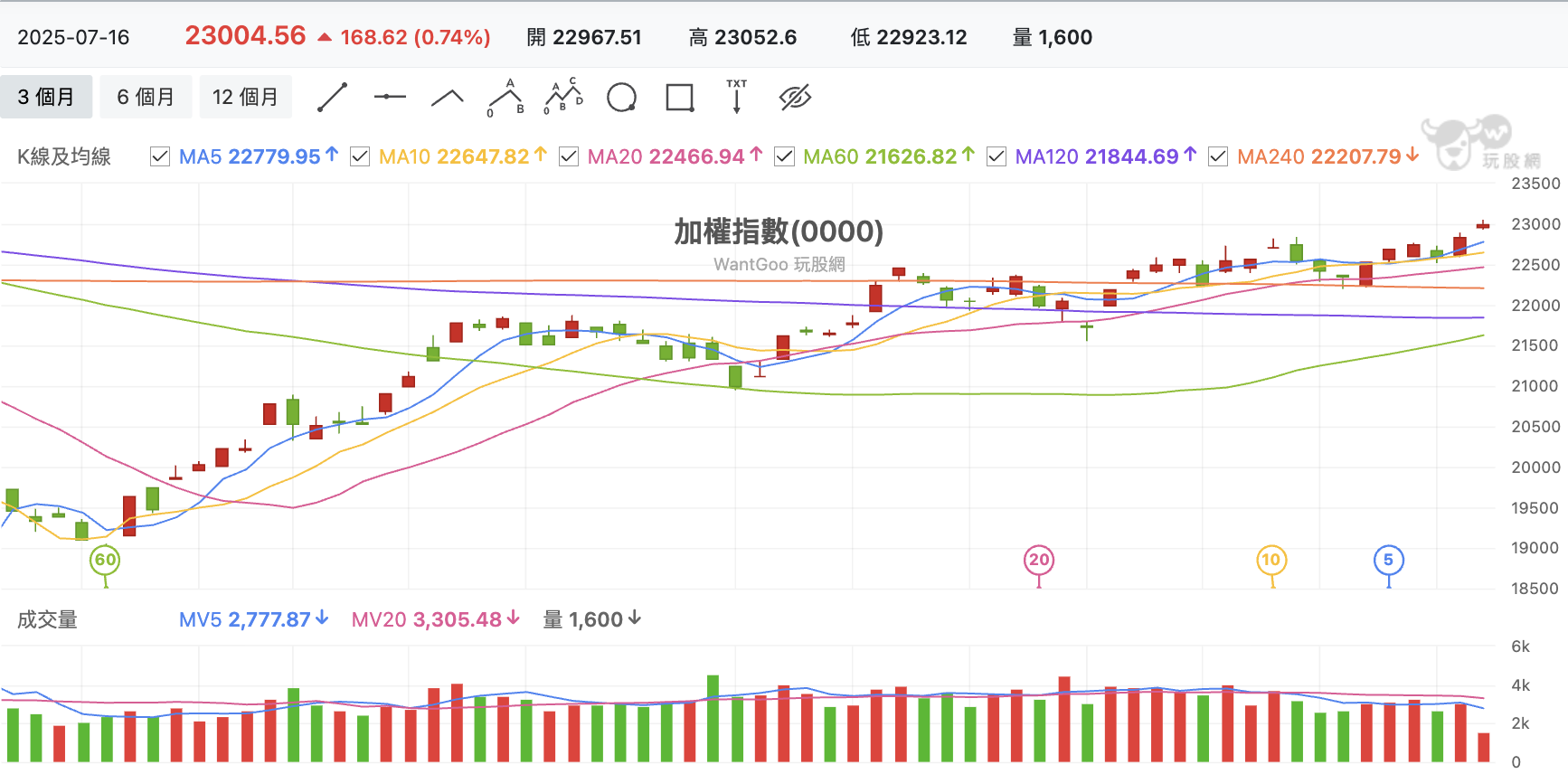Click the open price 開 22967.51

click(x=584, y=37)
